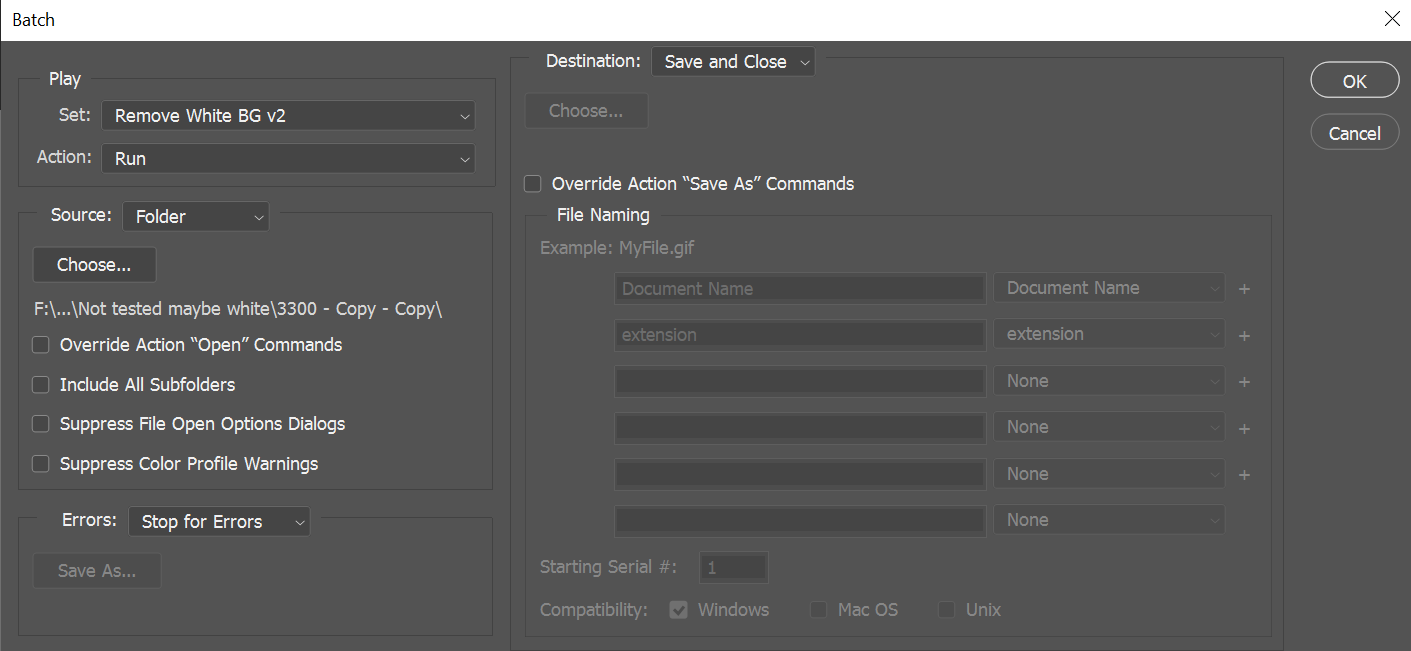
Task: Check Suppress File Open Options Dialogs
Action: pyautogui.click(x=40, y=423)
